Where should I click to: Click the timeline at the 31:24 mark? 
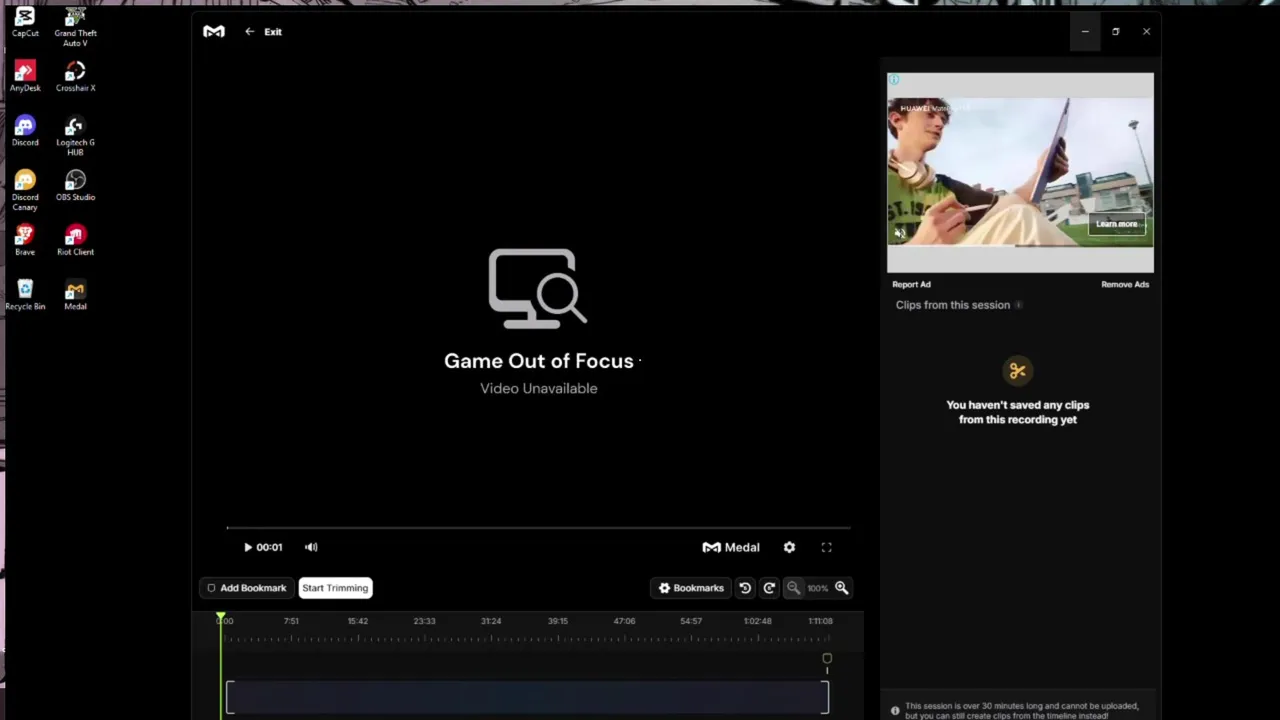tap(491, 621)
